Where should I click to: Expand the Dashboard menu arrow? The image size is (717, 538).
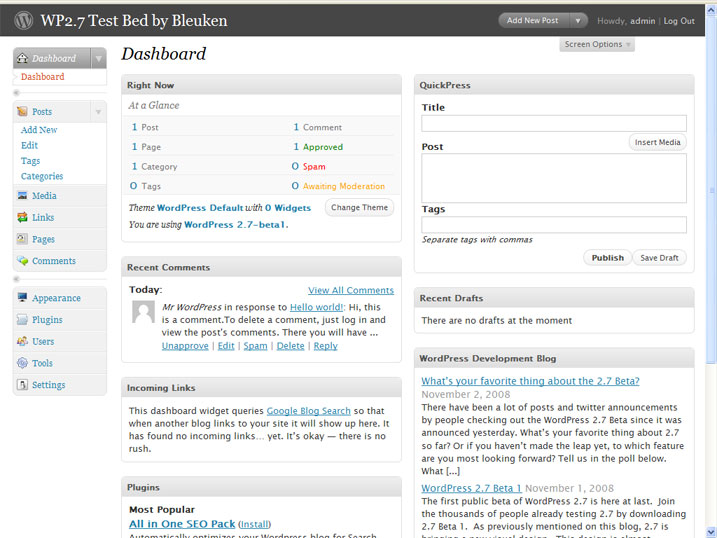[x=98, y=59]
